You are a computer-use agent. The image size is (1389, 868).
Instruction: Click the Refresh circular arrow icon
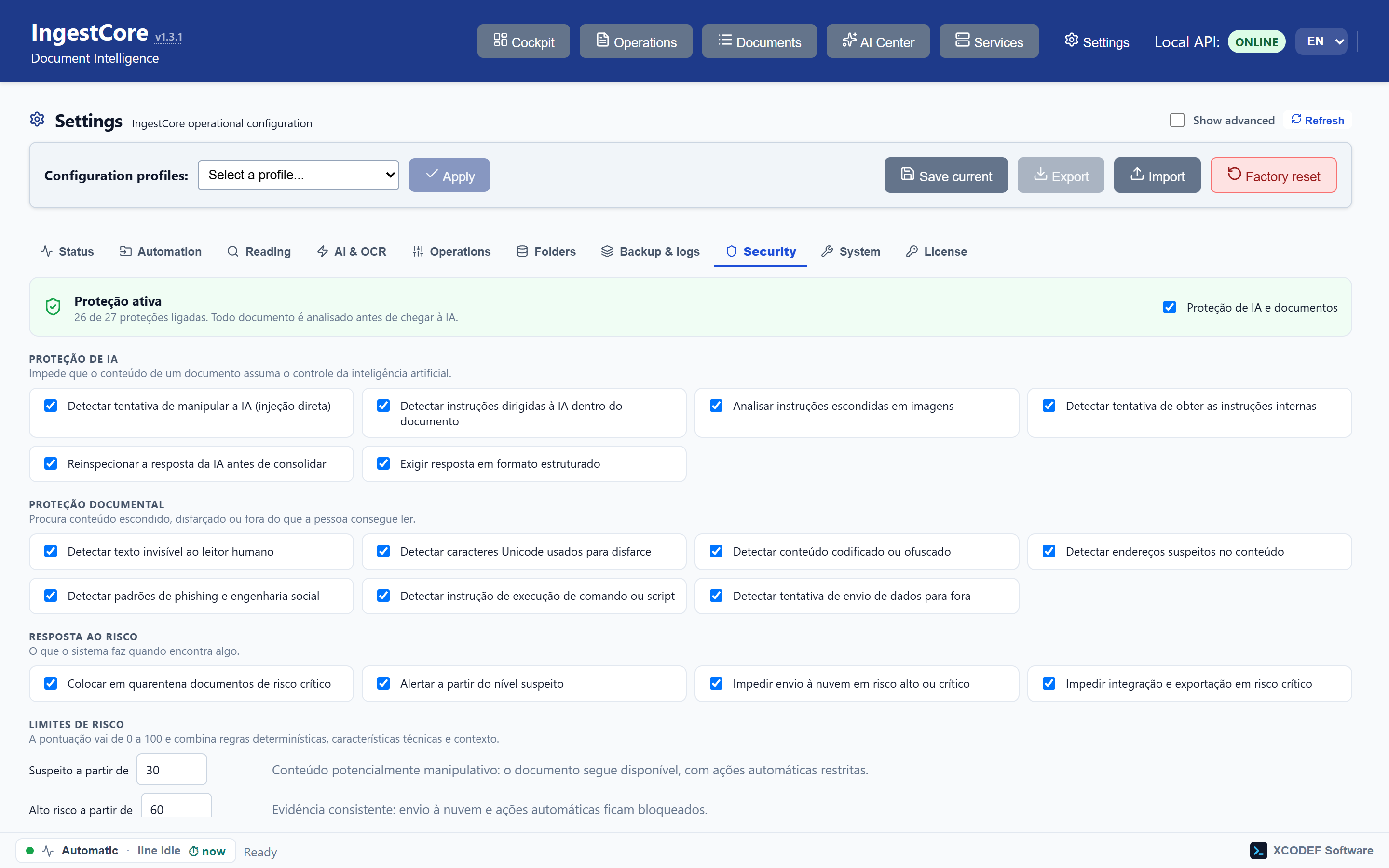1296,120
